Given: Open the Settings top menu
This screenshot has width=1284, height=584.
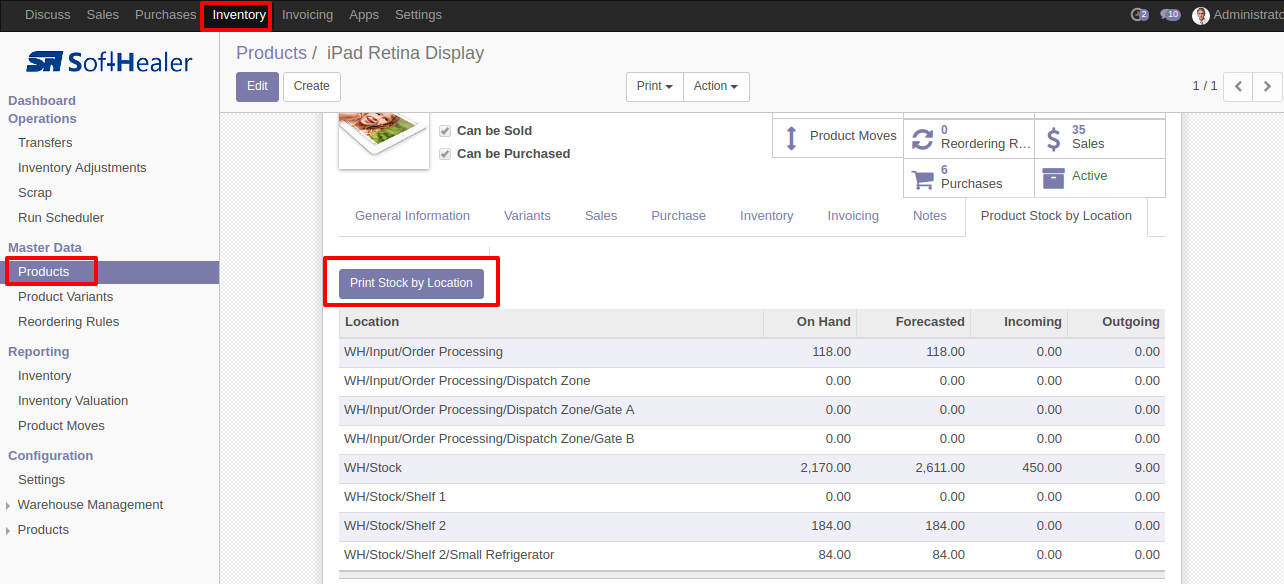Looking at the screenshot, I should tap(418, 15).
